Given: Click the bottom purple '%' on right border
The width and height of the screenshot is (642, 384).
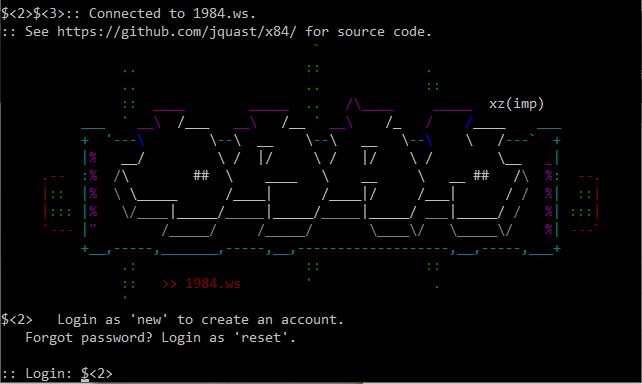Looking at the screenshot, I should (x=548, y=229).
